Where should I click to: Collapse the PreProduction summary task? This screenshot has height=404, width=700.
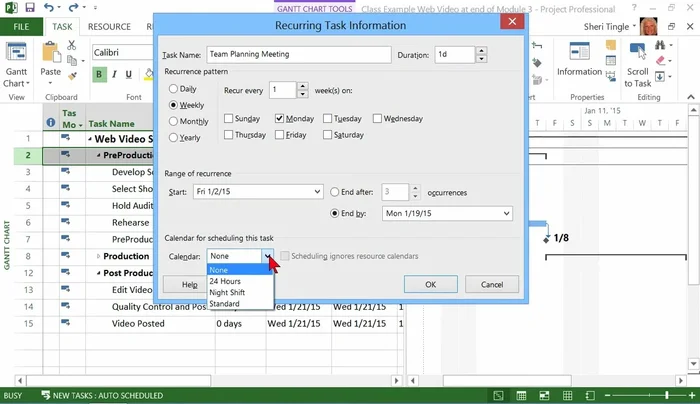coord(99,155)
